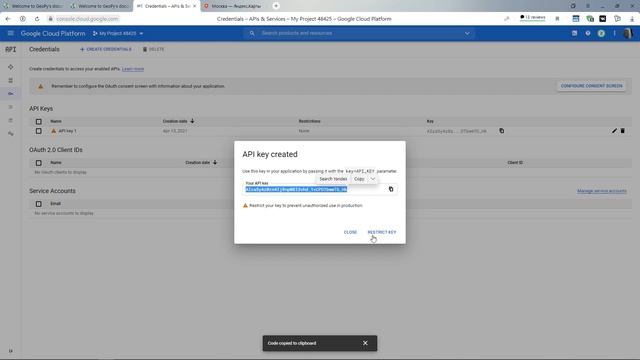Open the VK extension icon

(x=603, y=19)
